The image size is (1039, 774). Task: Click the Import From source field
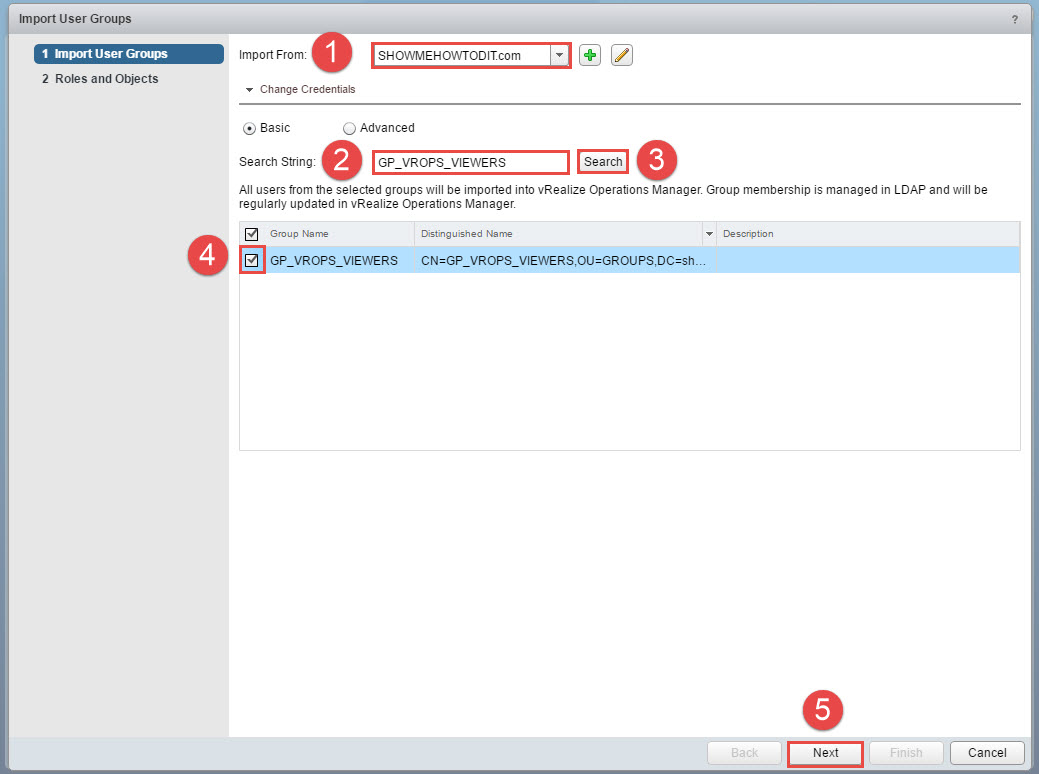(x=462, y=56)
